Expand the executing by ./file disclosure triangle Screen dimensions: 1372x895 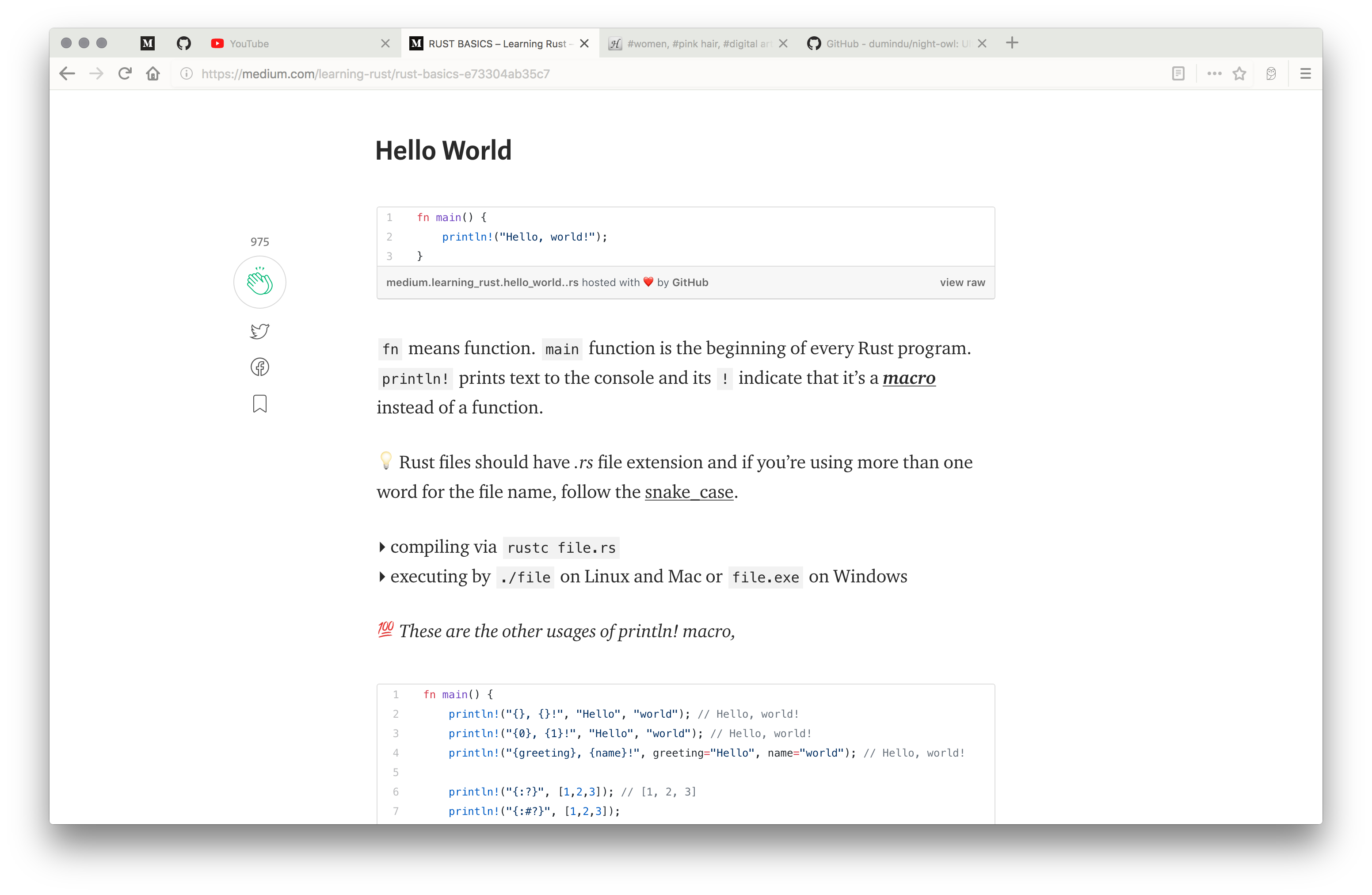[x=382, y=577]
